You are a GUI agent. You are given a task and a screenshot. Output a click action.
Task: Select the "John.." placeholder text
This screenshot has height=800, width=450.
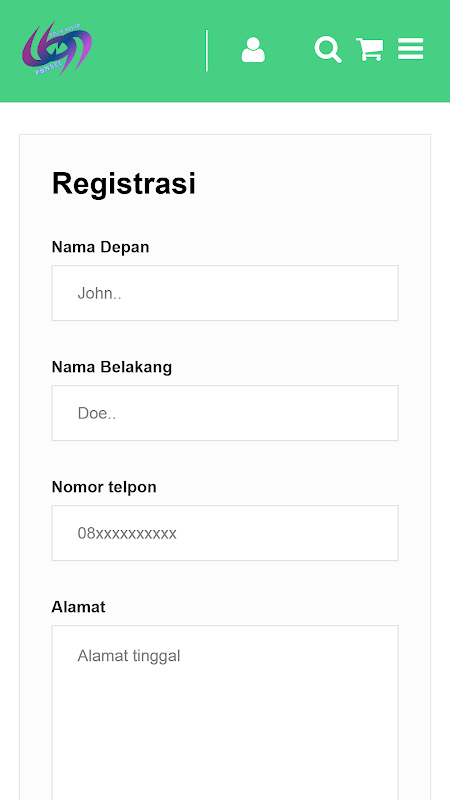(99, 293)
